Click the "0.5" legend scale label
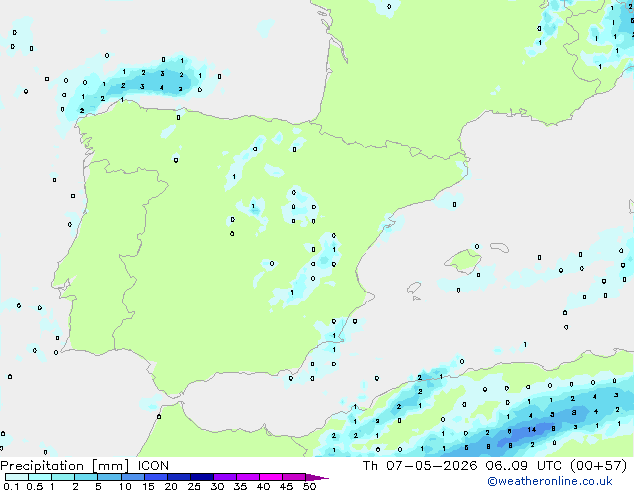 34,486
